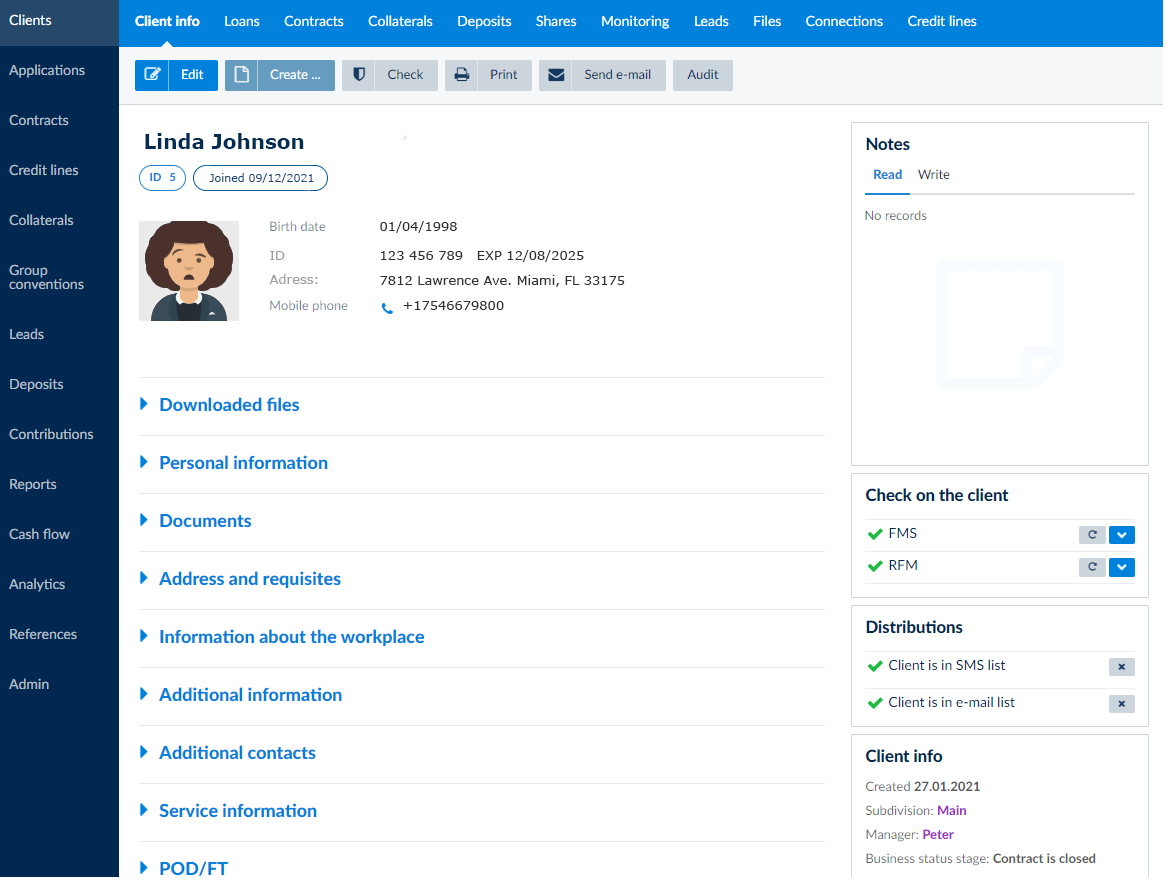Click the Joined 09/12/2021 badge

(x=261, y=178)
